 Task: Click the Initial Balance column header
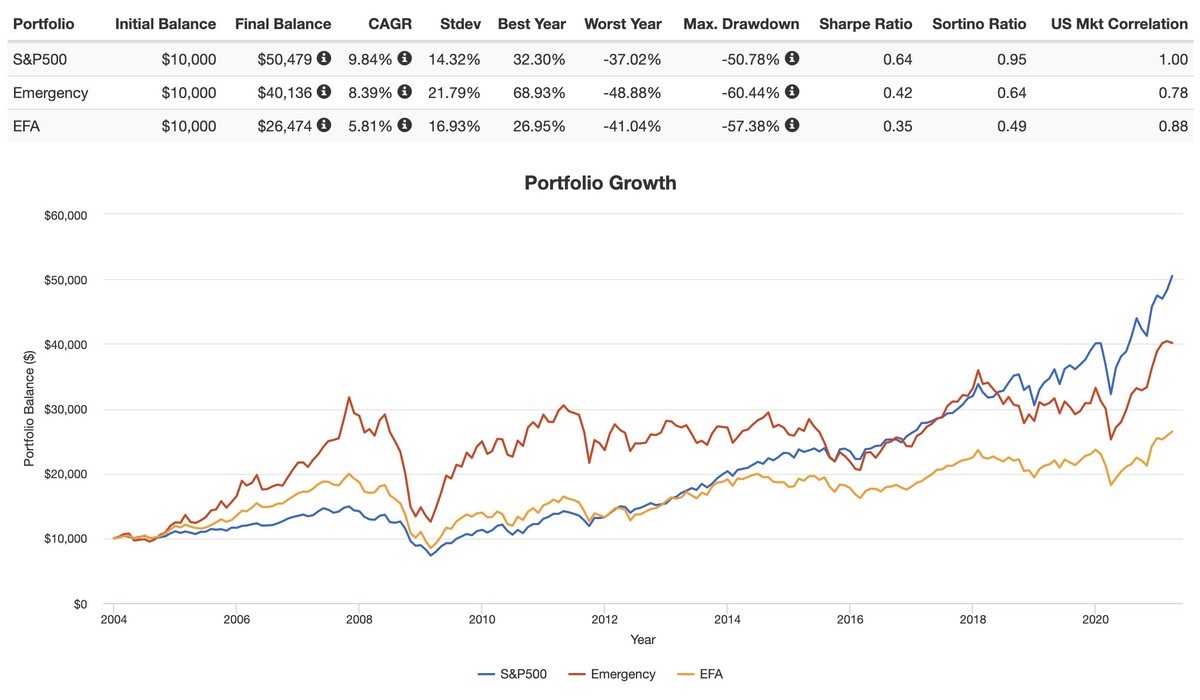click(x=166, y=23)
